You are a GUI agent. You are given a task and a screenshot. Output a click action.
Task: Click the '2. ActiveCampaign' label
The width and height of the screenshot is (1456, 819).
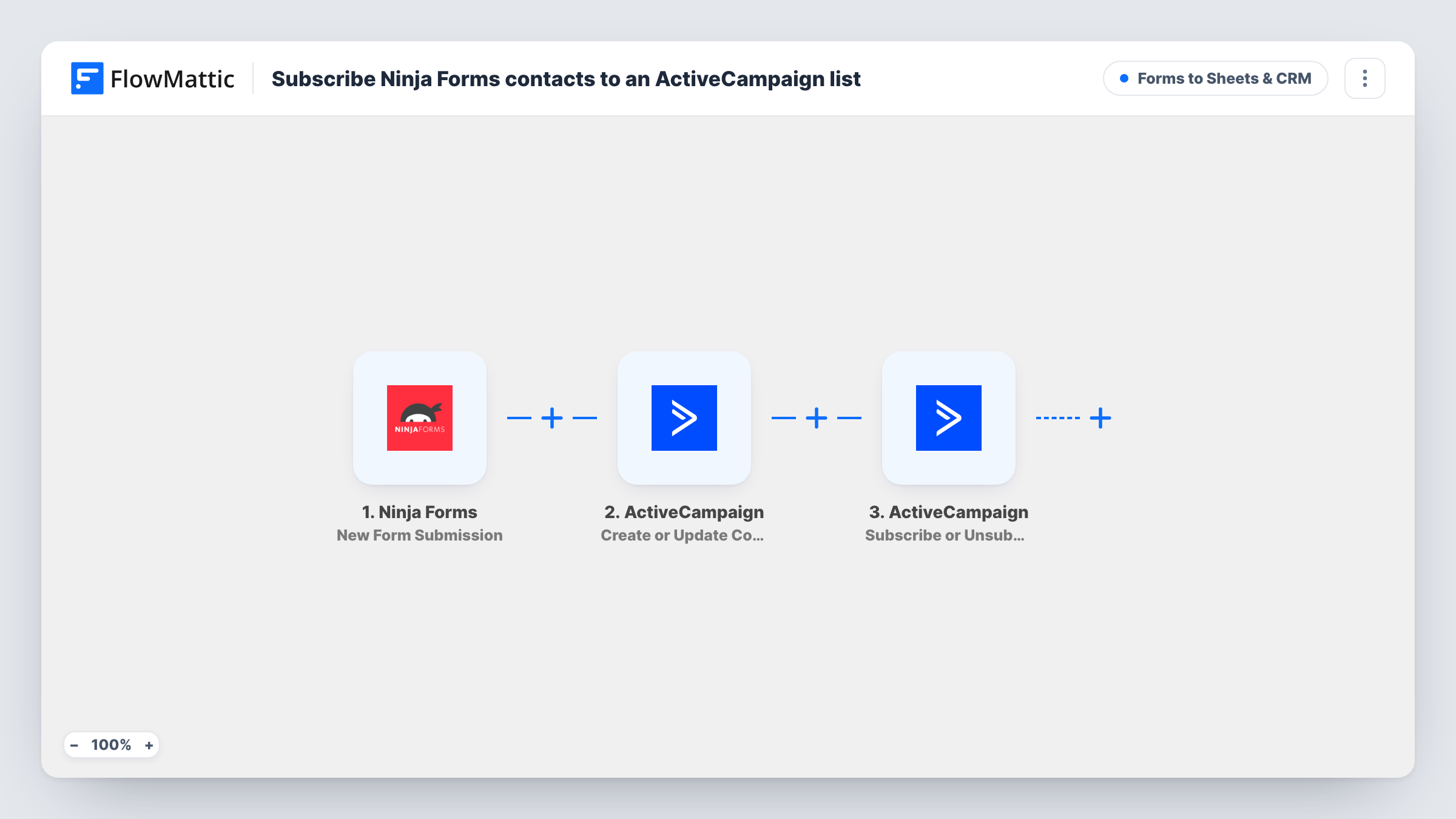click(684, 512)
